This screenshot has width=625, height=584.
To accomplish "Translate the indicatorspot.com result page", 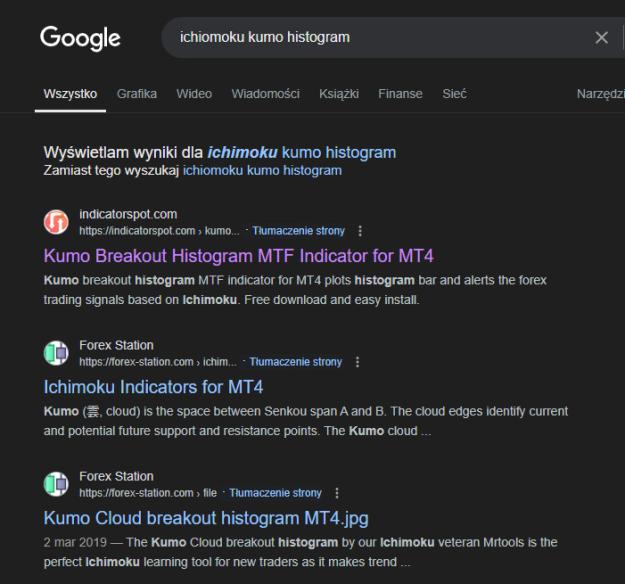I will [x=299, y=231].
